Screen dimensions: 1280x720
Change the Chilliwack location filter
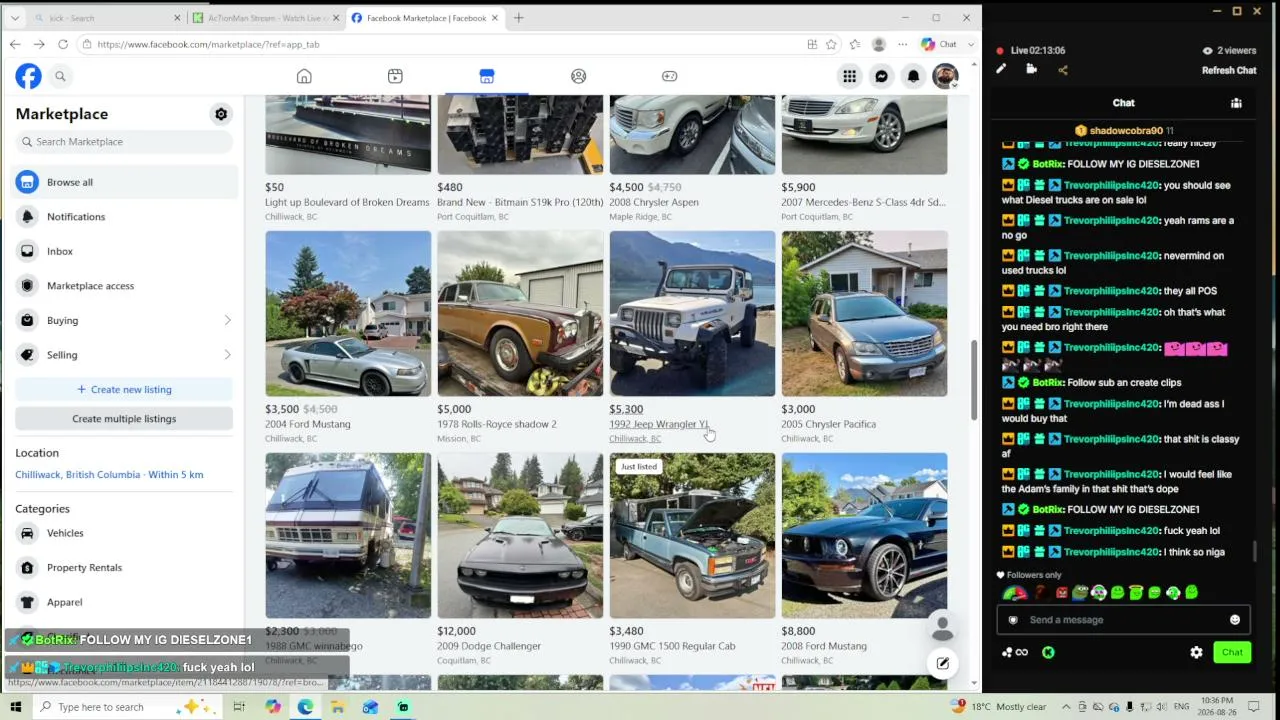pos(109,475)
